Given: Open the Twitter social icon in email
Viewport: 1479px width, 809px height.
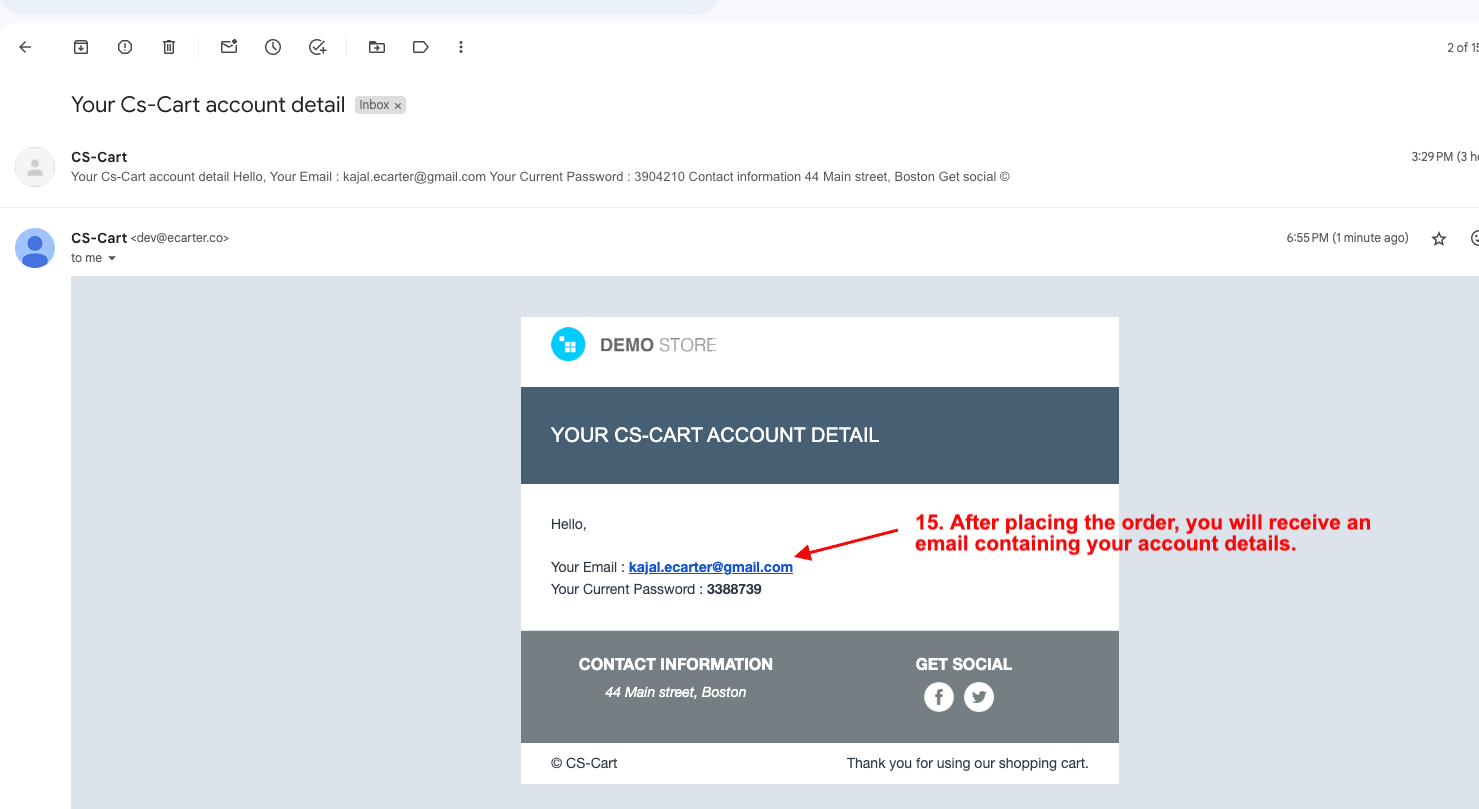Looking at the screenshot, I should click(979, 697).
